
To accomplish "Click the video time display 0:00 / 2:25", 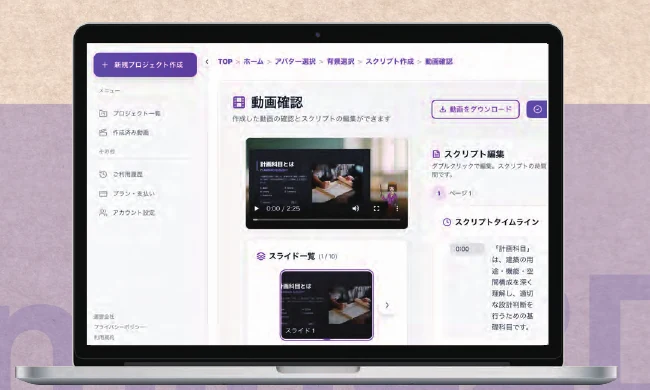I will pyautogui.click(x=283, y=208).
